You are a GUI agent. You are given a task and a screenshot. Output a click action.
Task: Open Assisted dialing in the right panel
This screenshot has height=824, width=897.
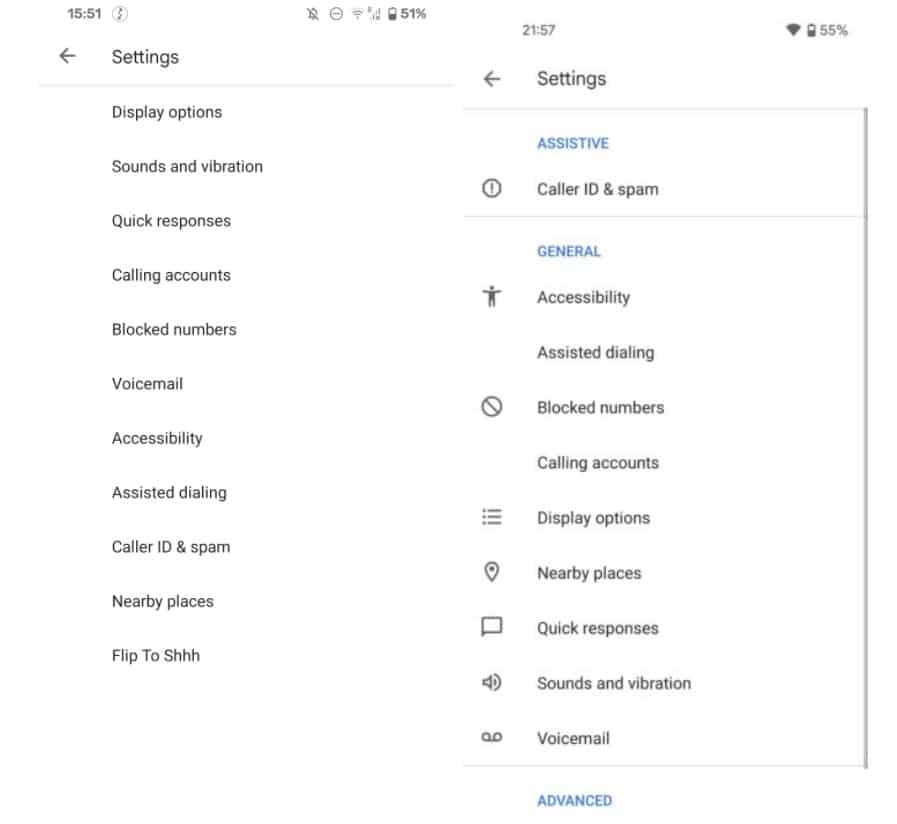[x=595, y=352]
